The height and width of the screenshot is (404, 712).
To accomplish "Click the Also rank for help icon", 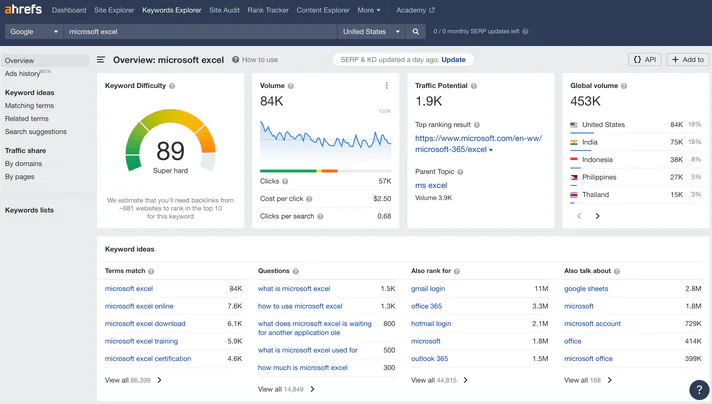I will point(457,271).
